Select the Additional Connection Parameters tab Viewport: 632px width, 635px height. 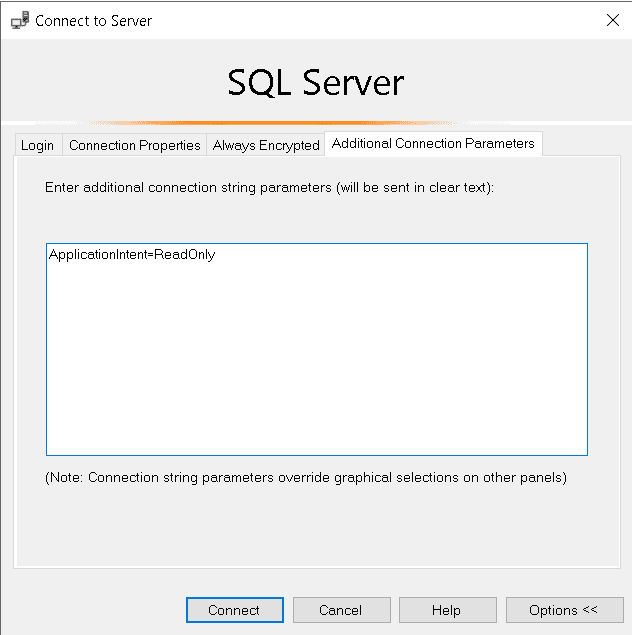433,143
